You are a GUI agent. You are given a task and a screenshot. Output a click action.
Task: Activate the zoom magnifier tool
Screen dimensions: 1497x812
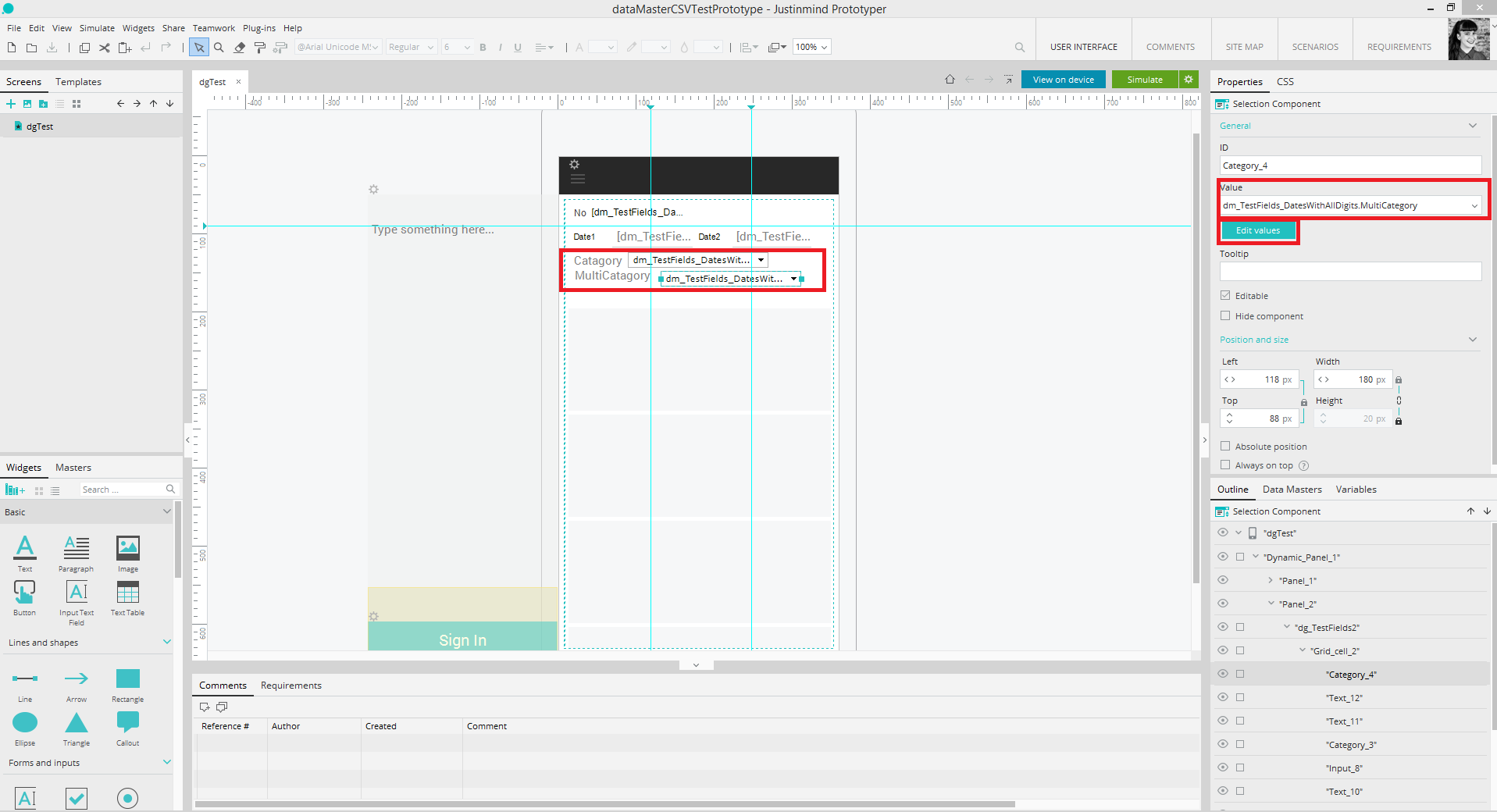click(219, 48)
